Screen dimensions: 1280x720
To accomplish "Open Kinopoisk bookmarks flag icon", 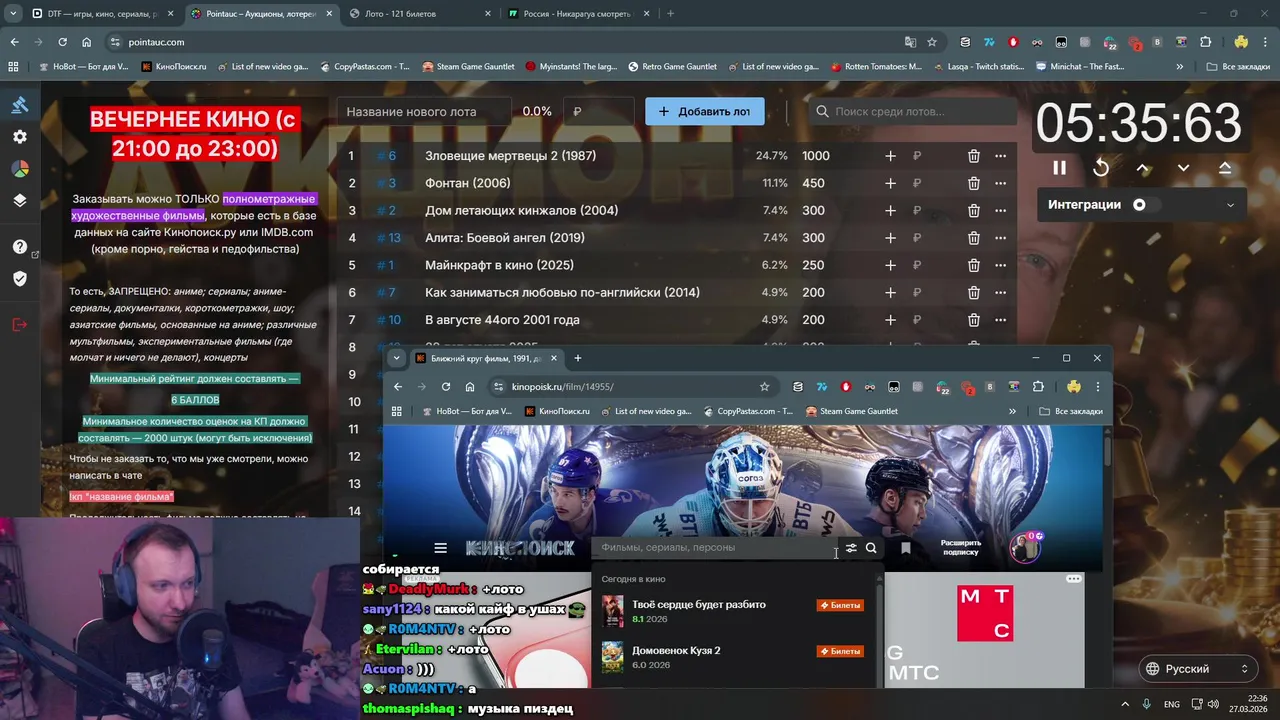I will [x=906, y=548].
